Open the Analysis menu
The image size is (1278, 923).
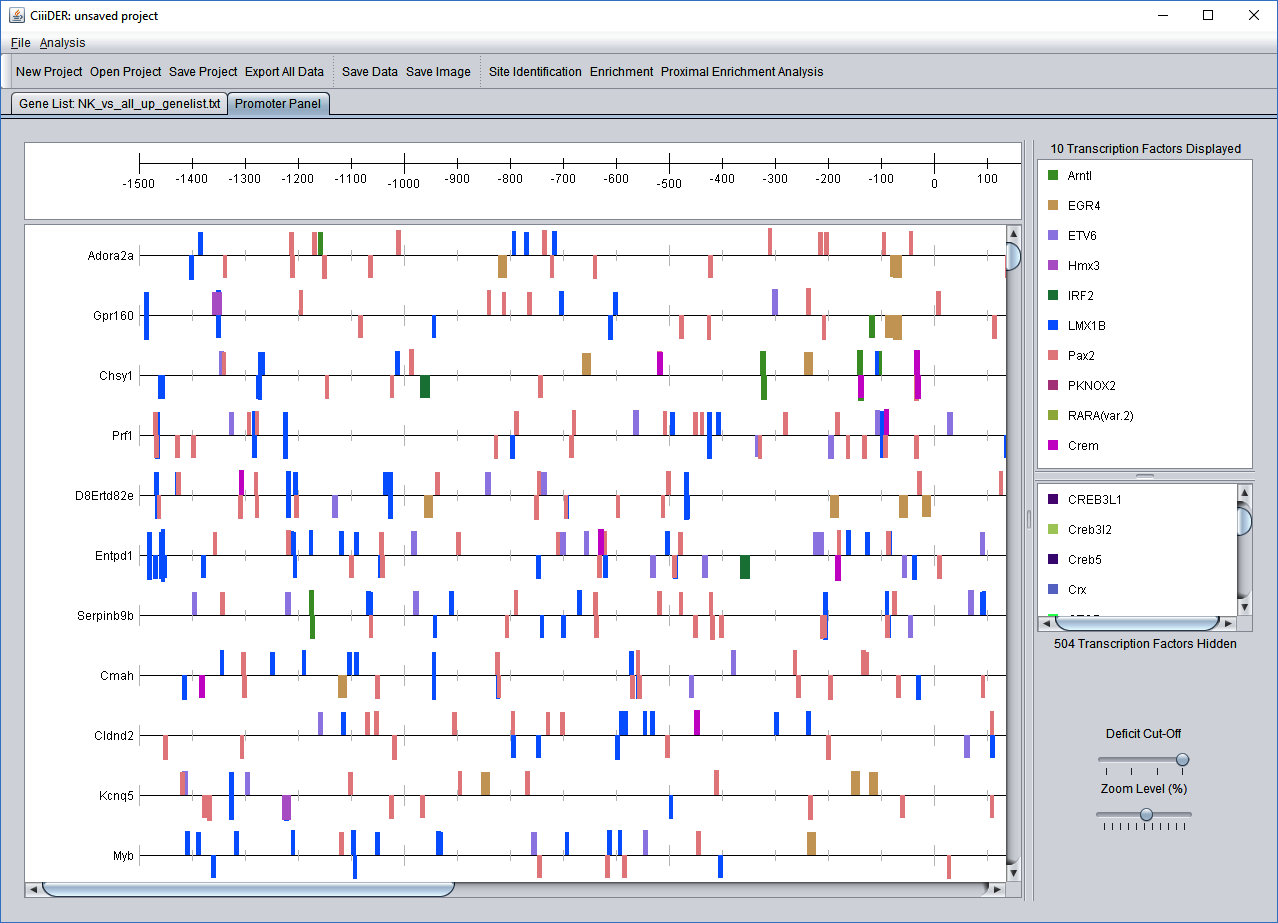tap(63, 43)
